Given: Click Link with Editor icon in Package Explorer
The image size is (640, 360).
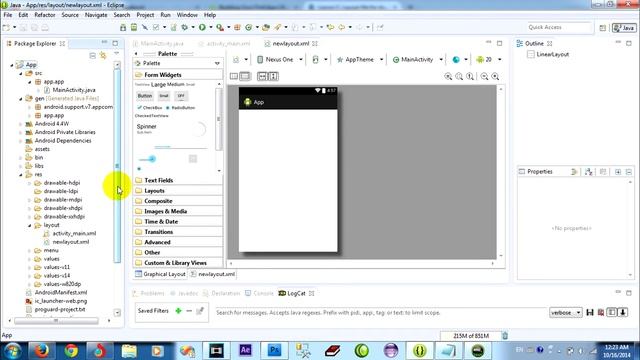Looking at the screenshot, I should tap(103, 56).
